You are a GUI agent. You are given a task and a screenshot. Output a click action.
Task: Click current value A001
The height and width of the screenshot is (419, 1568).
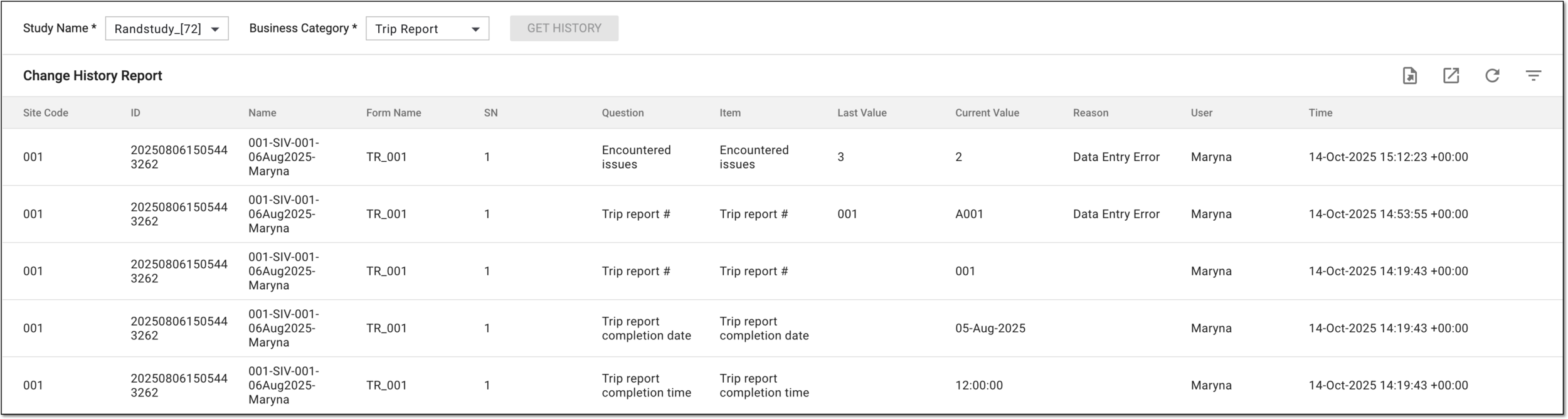969,214
